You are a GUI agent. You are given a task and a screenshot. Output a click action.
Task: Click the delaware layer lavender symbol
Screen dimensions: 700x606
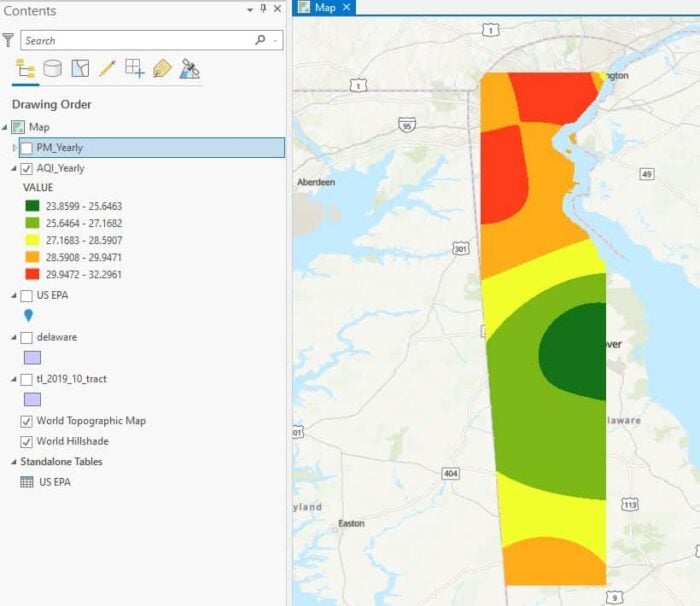click(32, 358)
